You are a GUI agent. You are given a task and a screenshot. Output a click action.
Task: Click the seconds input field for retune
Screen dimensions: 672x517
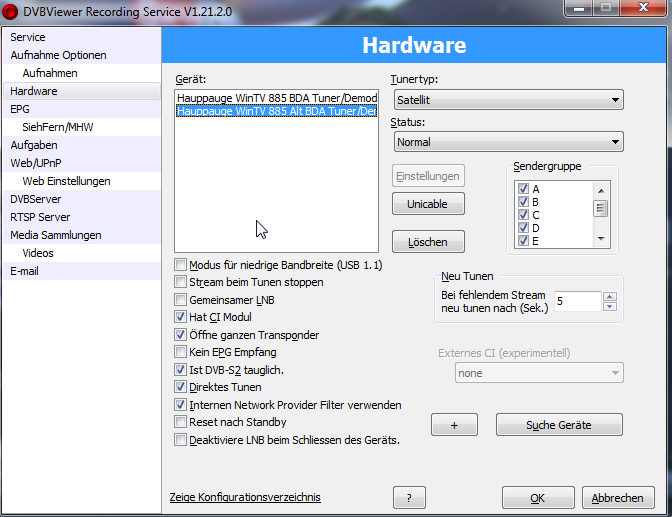tap(578, 301)
